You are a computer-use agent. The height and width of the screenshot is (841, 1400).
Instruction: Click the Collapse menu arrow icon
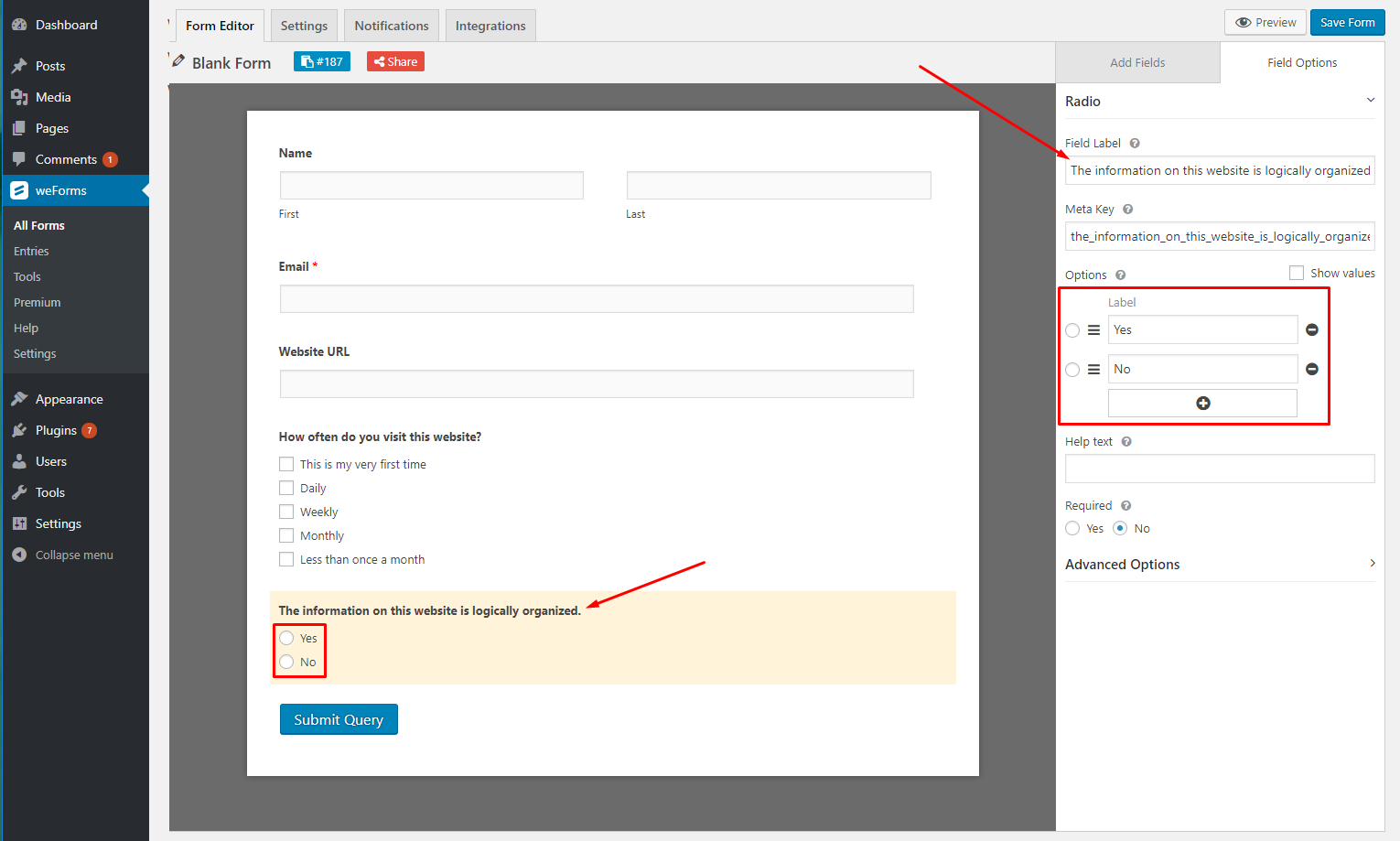19,555
